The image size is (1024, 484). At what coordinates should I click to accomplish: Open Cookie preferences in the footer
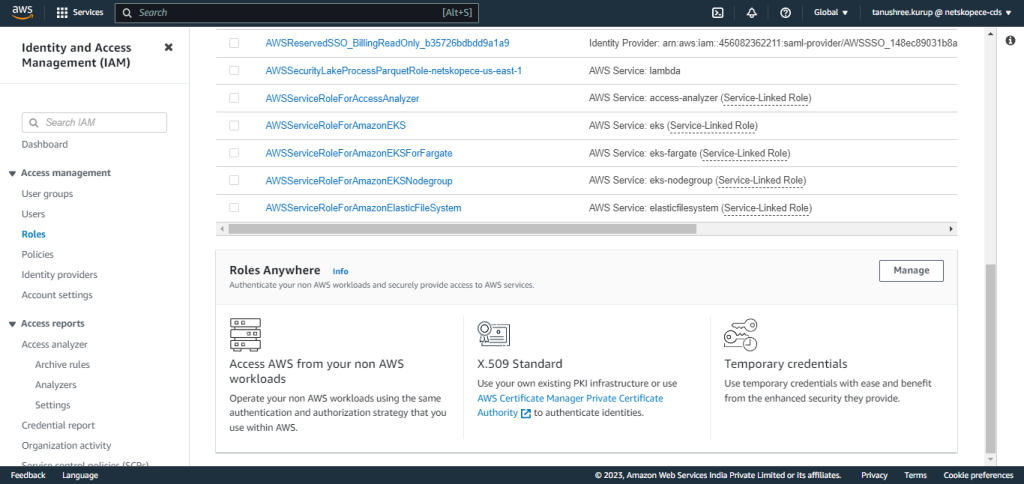point(978,476)
